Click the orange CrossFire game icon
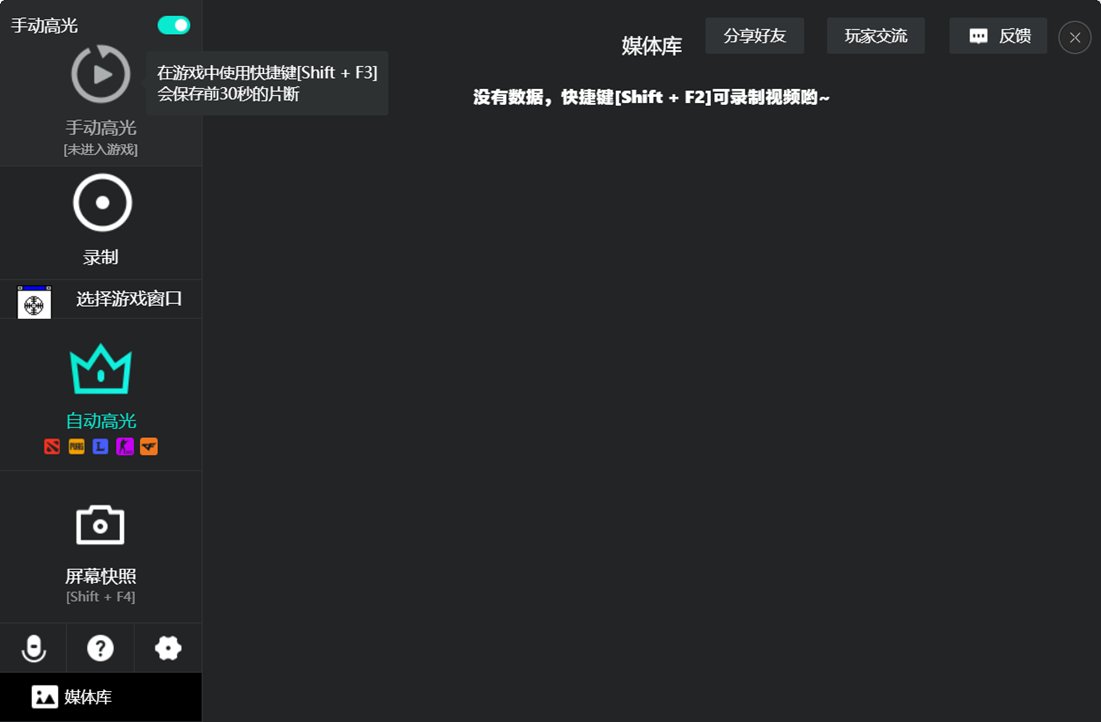The width and height of the screenshot is (1101, 722). point(149,447)
